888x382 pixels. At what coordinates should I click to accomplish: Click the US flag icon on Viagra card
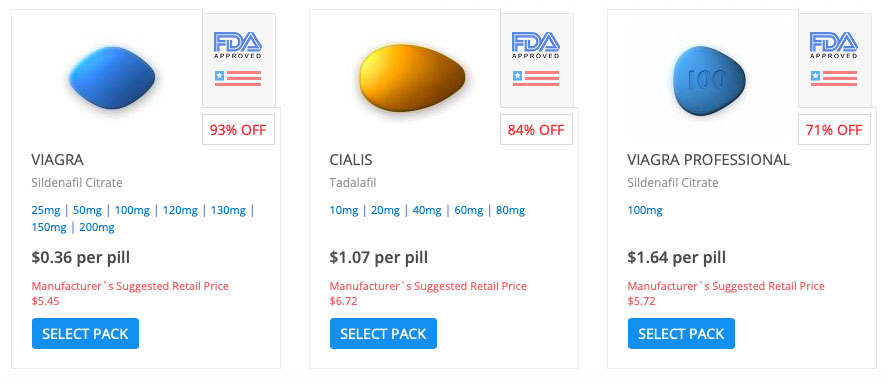point(238,78)
